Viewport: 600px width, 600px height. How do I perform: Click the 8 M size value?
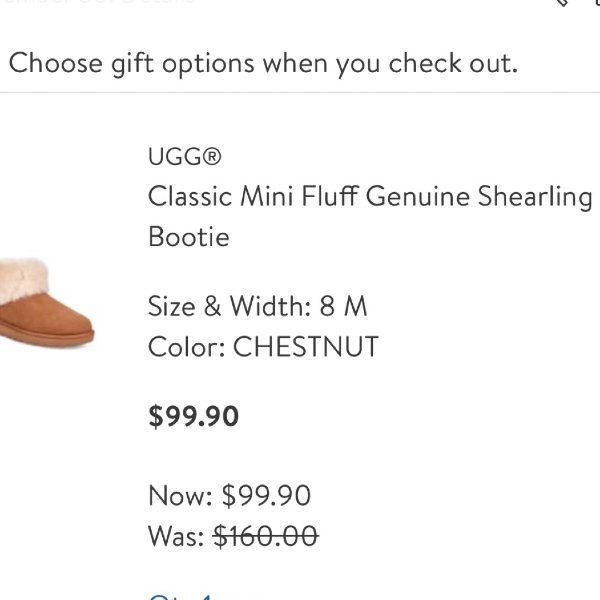coord(343,306)
